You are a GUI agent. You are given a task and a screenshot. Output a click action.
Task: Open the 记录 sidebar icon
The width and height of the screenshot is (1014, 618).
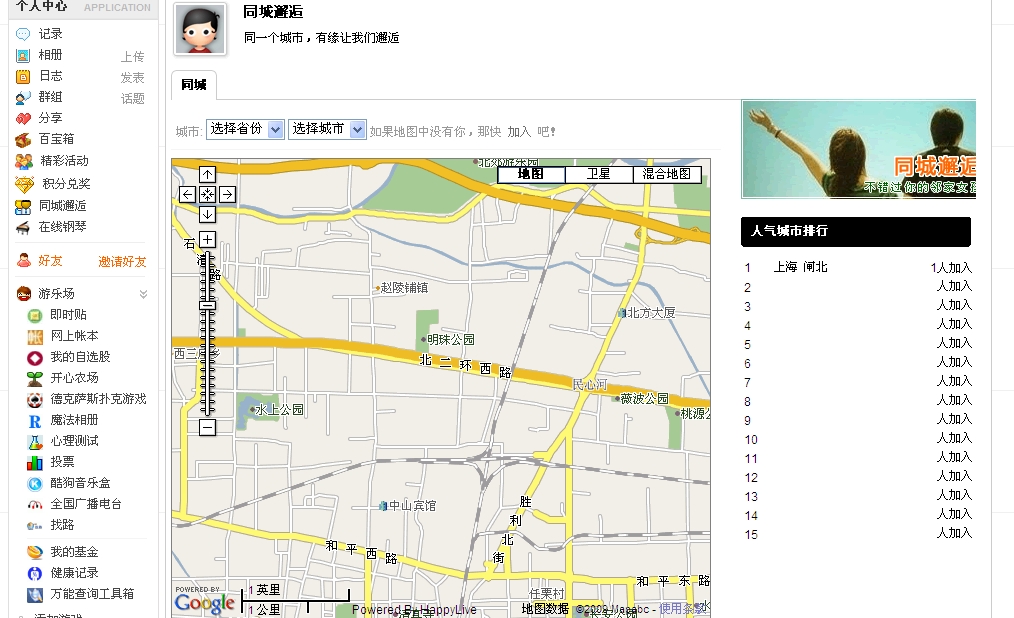point(23,34)
